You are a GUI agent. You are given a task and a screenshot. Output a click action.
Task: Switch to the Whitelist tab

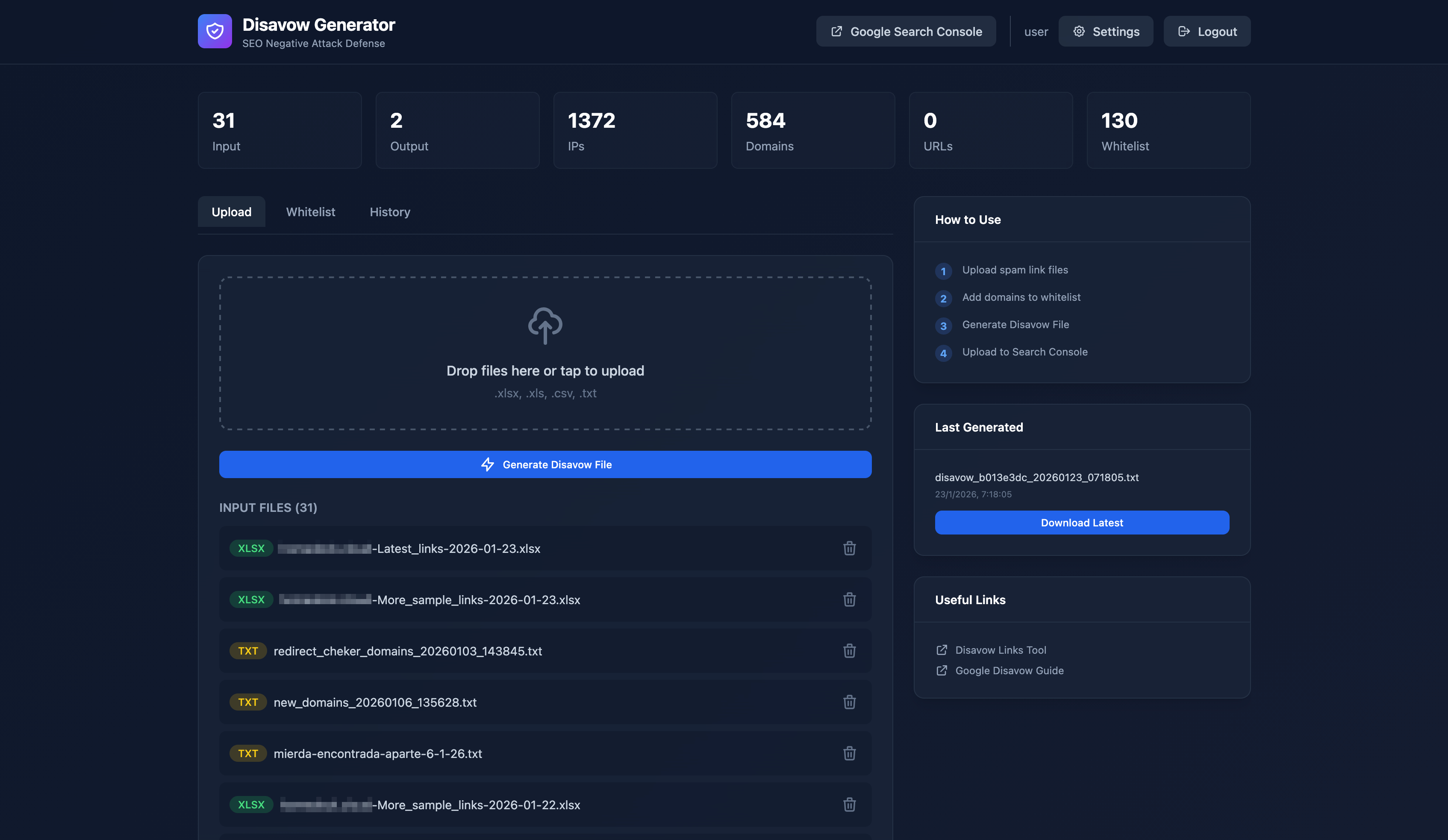coord(310,212)
